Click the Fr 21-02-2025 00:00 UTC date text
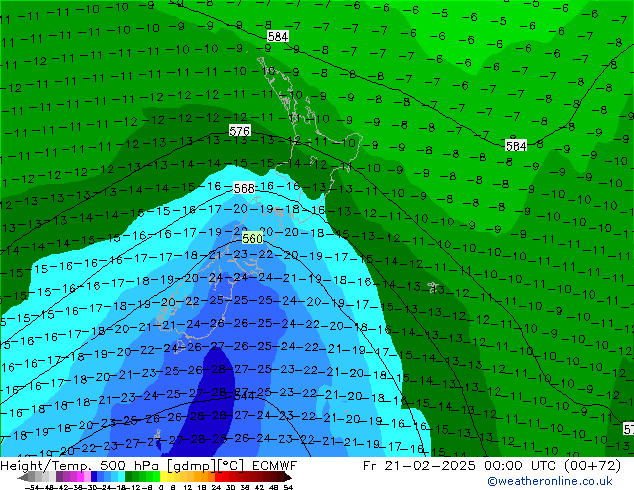634x490 pixels. [x=462, y=465]
